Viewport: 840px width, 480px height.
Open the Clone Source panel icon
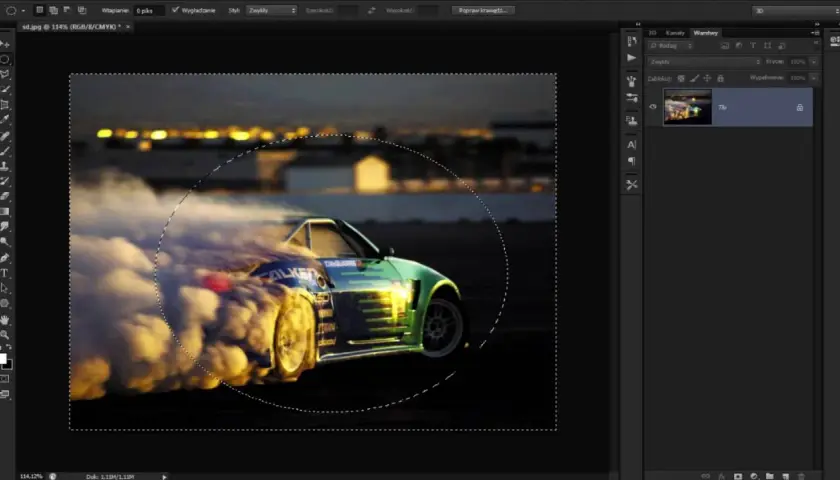pyautogui.click(x=632, y=121)
